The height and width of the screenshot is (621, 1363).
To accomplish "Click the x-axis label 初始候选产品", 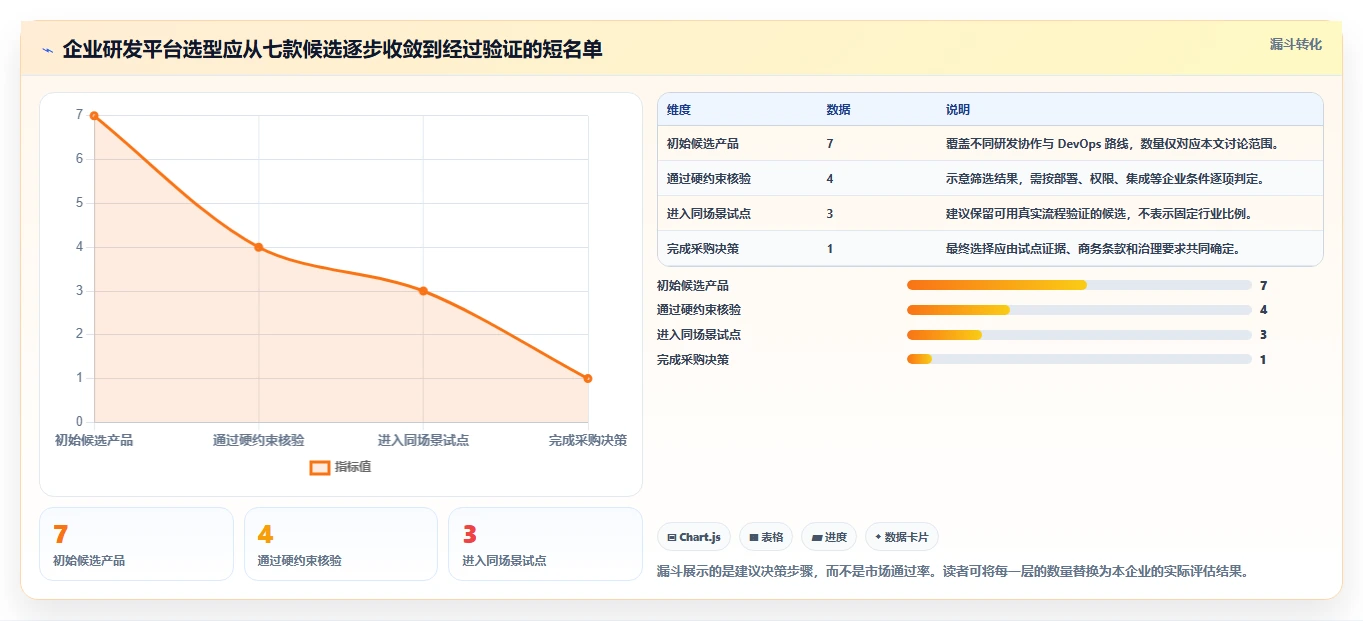I will (x=94, y=440).
